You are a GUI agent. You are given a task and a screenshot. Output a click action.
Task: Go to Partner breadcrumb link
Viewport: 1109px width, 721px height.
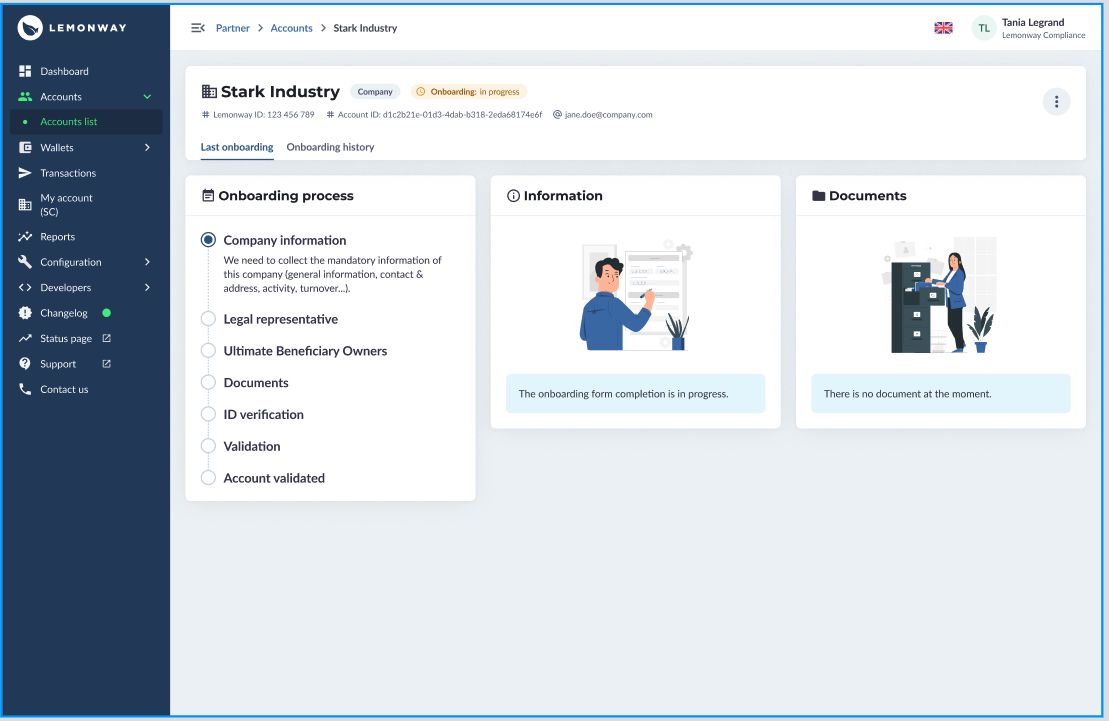233,28
